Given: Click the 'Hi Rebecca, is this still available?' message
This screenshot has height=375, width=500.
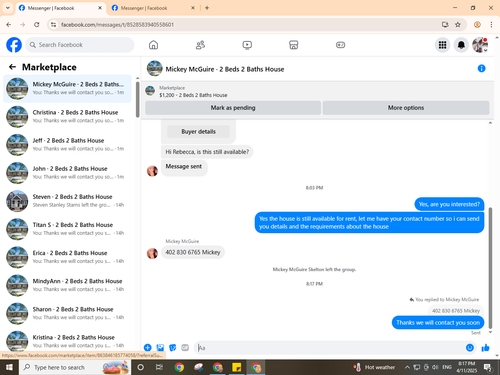Looking at the screenshot, I should (207, 152).
